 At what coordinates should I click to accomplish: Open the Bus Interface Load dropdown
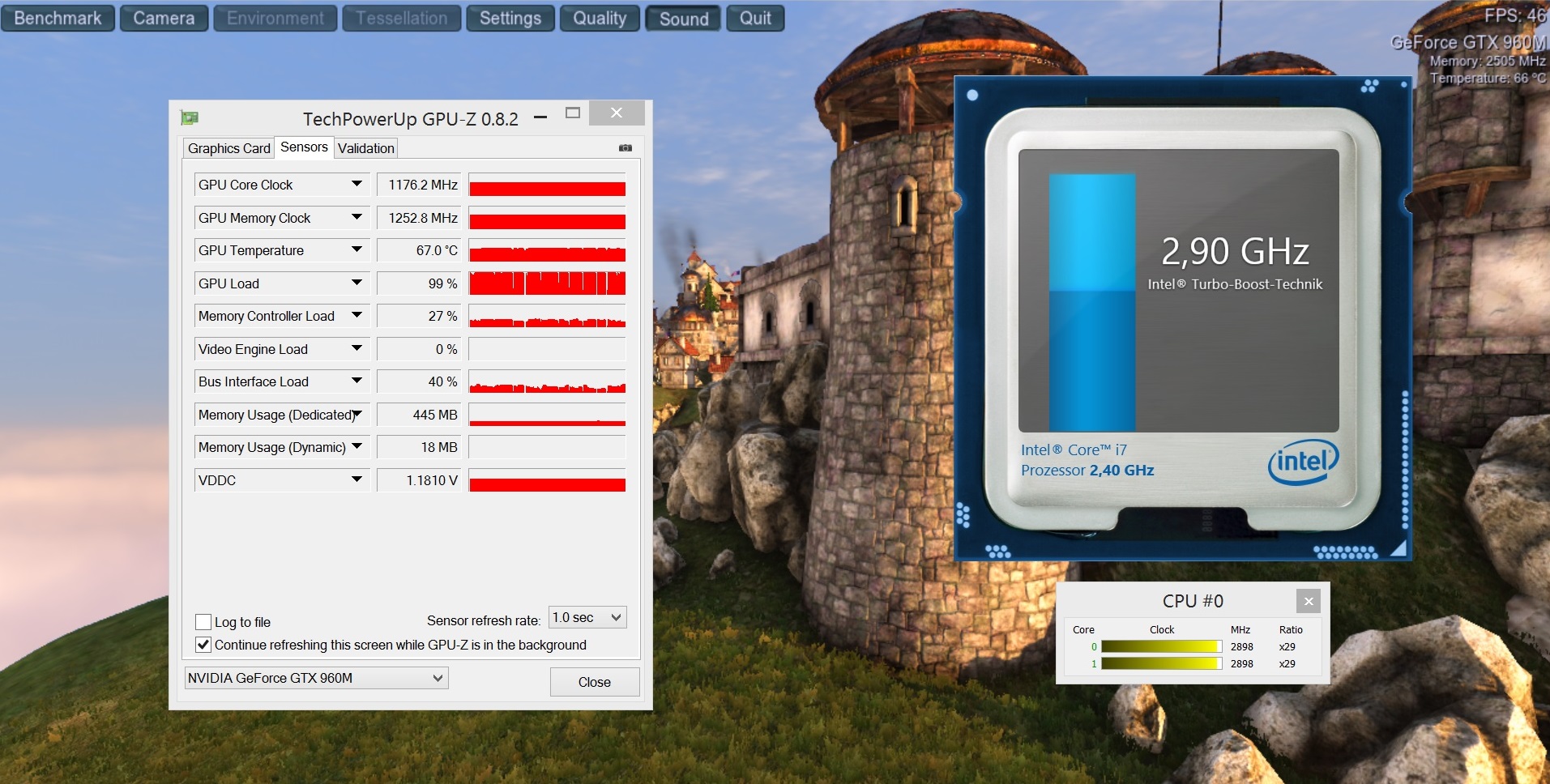pos(357,381)
